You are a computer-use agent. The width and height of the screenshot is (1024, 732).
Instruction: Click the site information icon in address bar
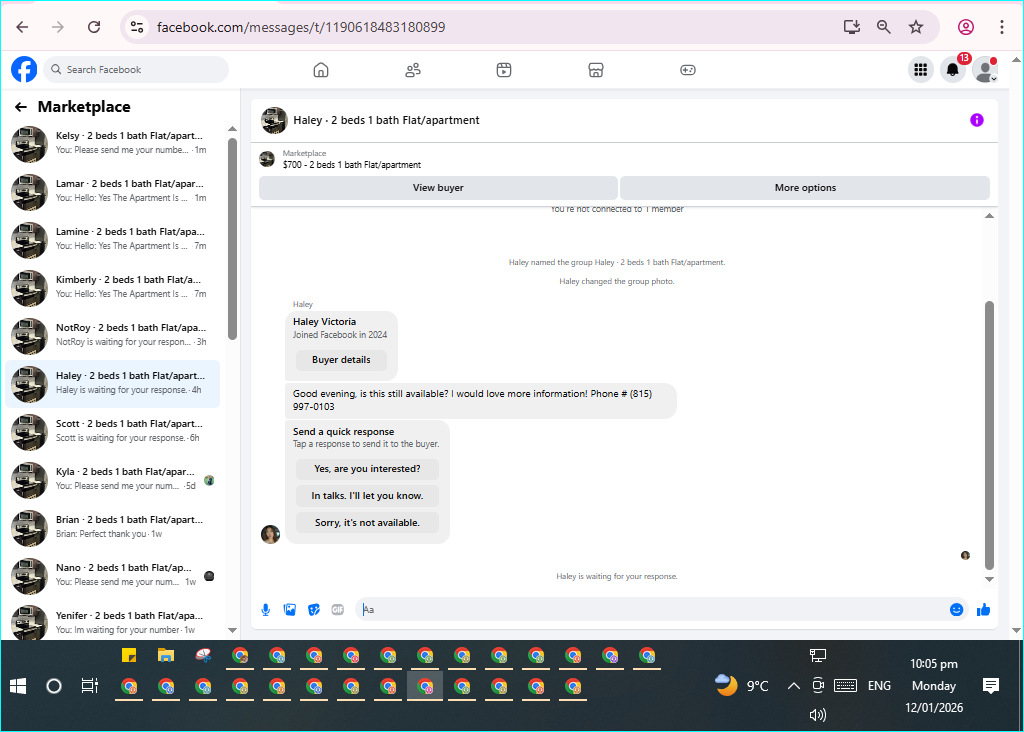click(136, 27)
